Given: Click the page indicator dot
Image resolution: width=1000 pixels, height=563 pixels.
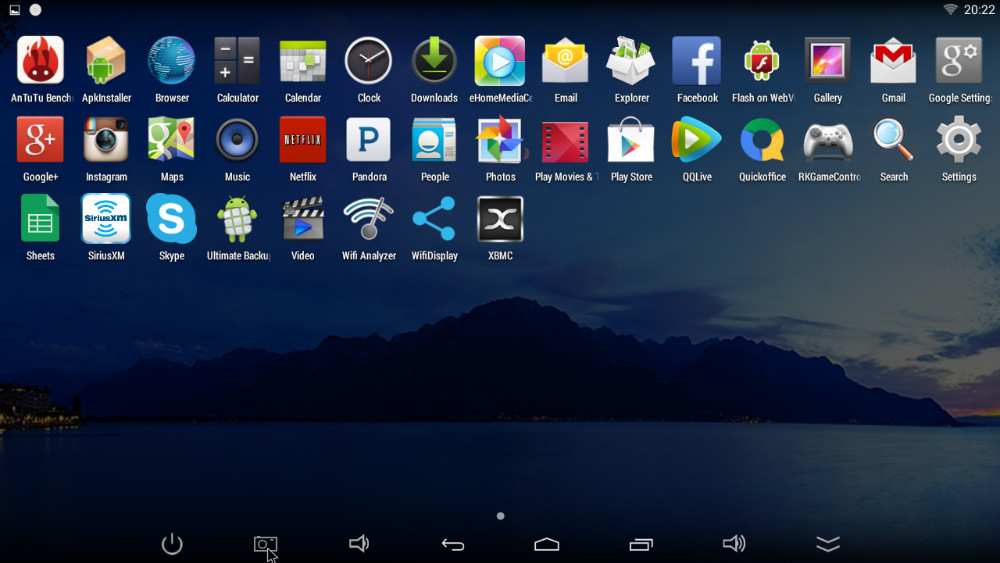Looking at the screenshot, I should pyautogui.click(x=501, y=516).
